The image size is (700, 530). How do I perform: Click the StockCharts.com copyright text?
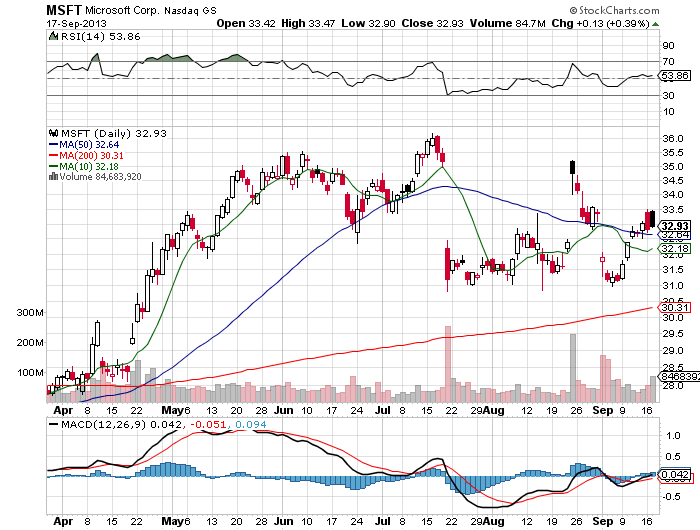(x=614, y=10)
